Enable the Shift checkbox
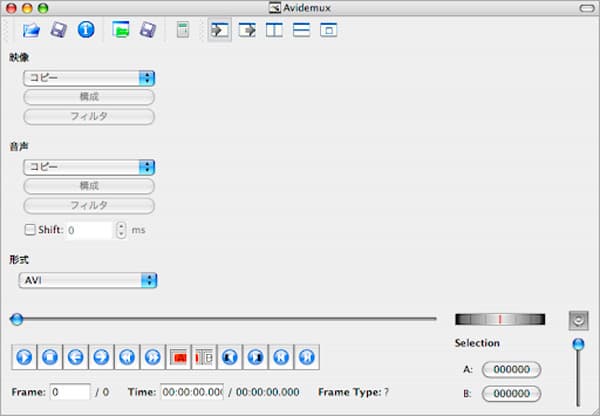The width and height of the screenshot is (600, 416). [30, 230]
